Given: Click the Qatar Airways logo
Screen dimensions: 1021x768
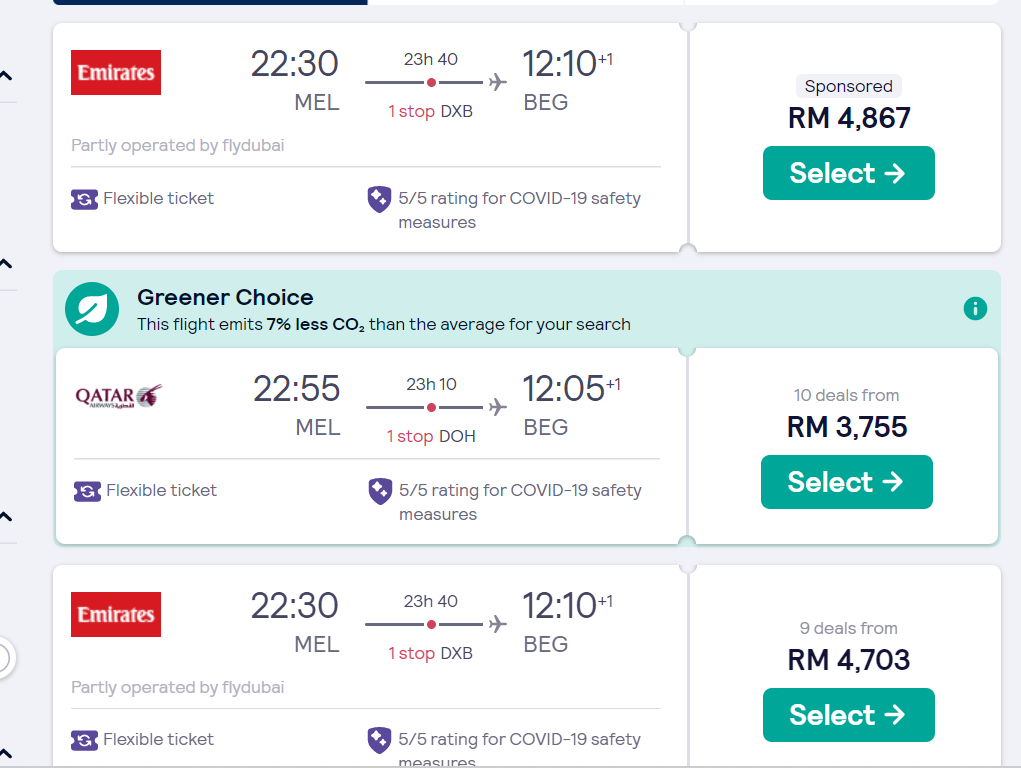Looking at the screenshot, I should click(x=118, y=396).
